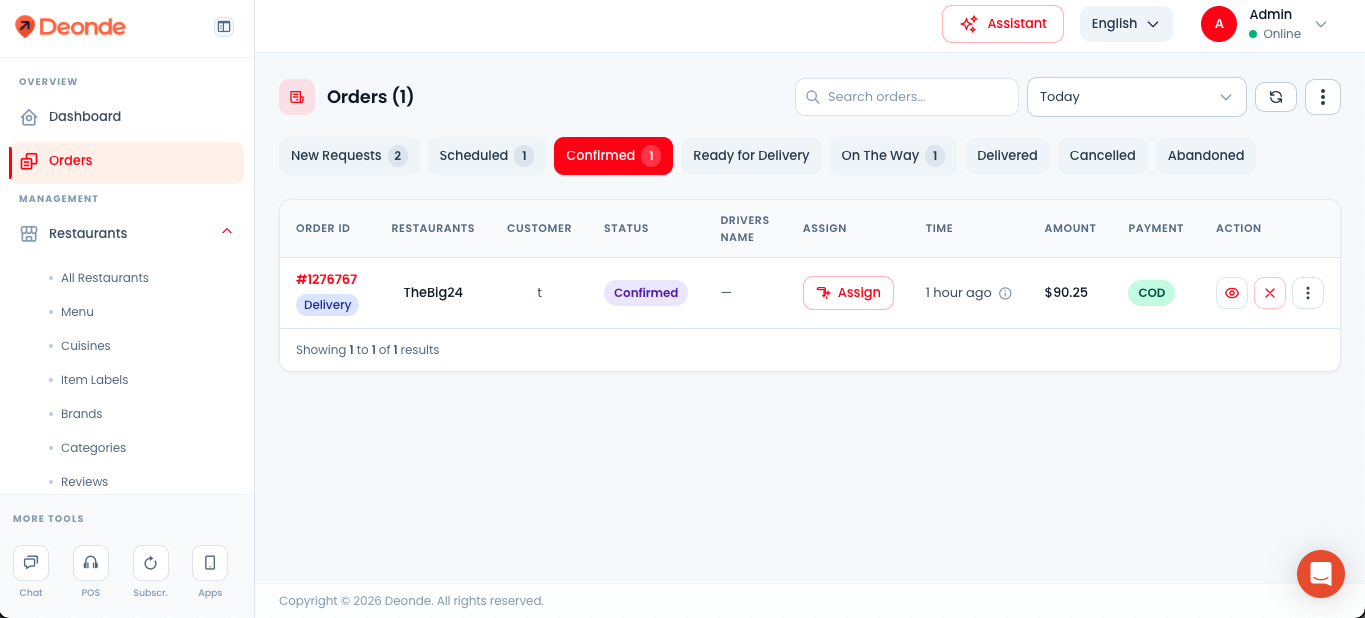
Task: Open the header more options menu
Action: click(x=1323, y=97)
